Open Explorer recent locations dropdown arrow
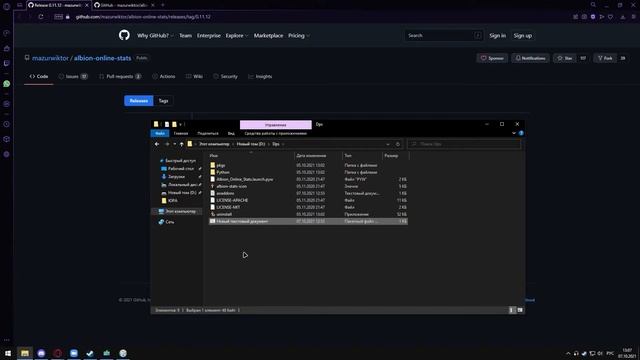Viewport: 640px width, 360px height. (174, 144)
